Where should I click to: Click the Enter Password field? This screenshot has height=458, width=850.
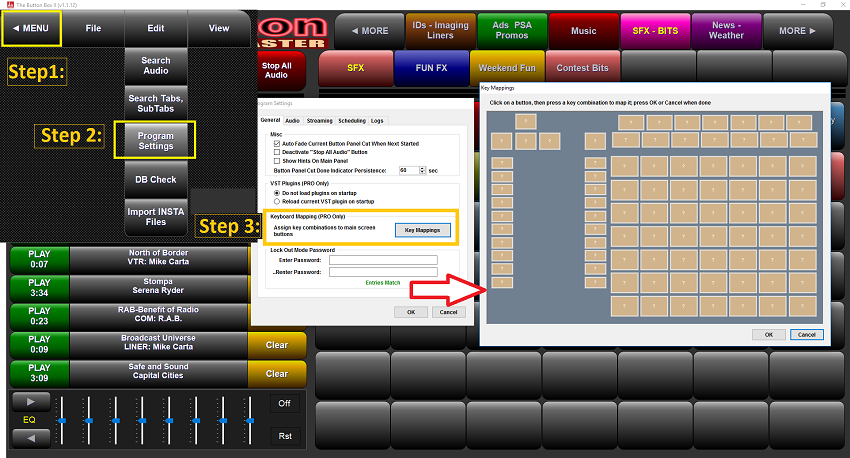click(383, 260)
